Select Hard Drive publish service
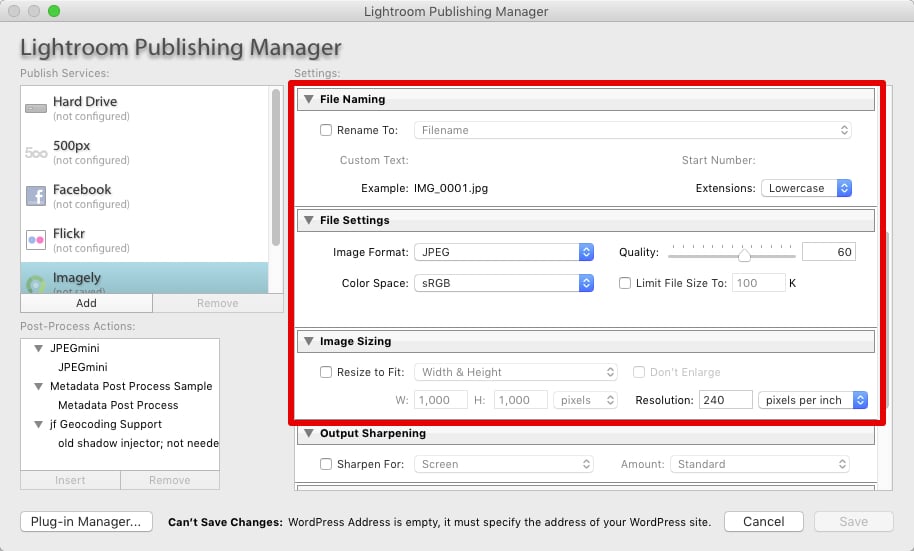 coord(144,108)
